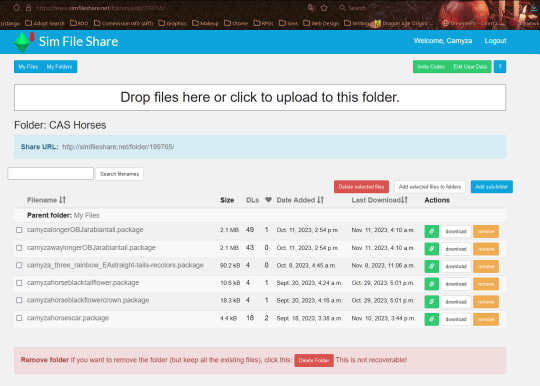This screenshot has height=386, width=540.
Task: Click the shield tracking protection icon
Action: [16, 8]
